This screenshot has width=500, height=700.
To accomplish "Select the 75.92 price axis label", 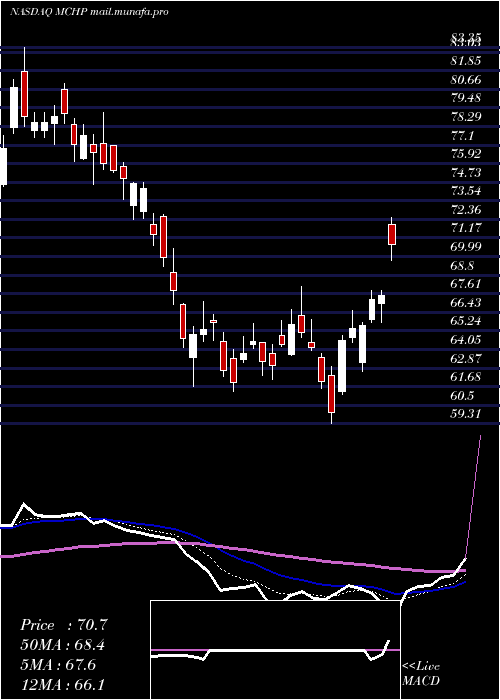I will click(465, 154).
